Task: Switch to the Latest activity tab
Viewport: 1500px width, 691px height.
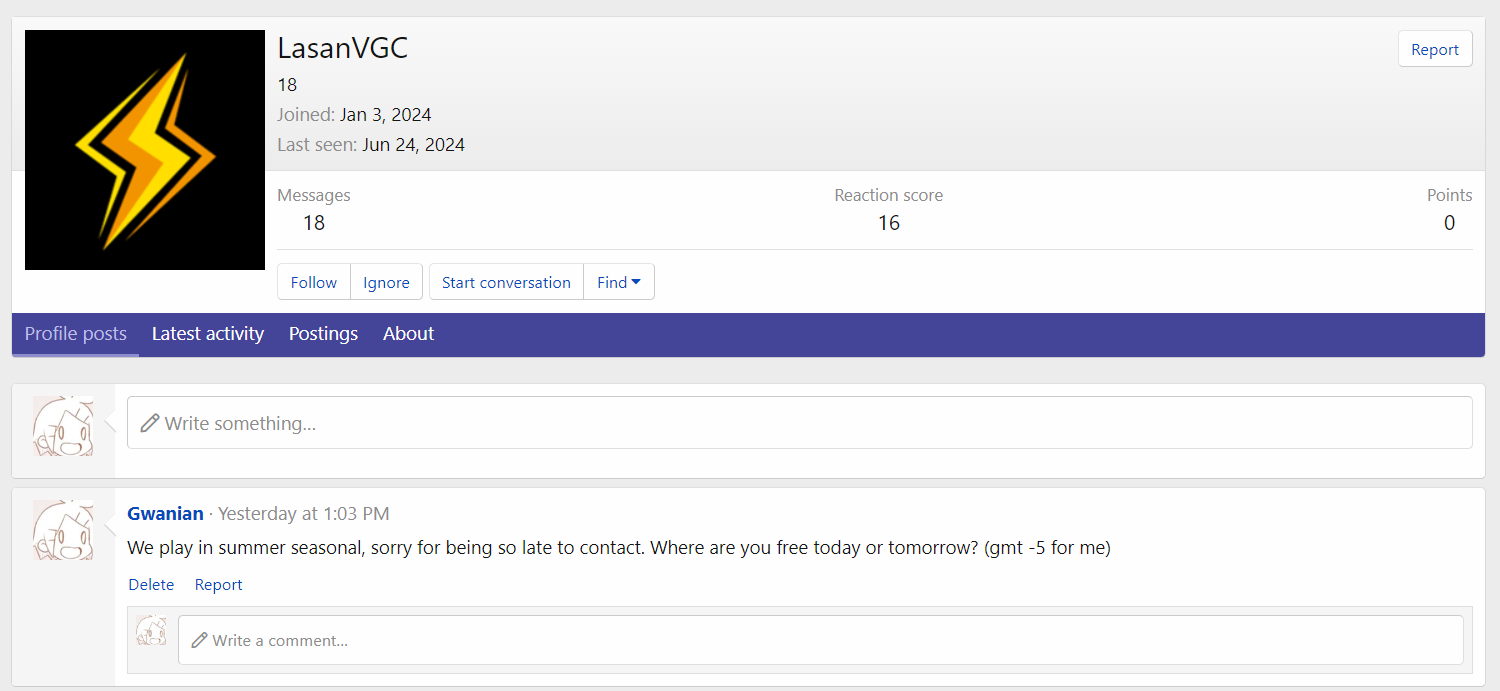Action: (208, 334)
